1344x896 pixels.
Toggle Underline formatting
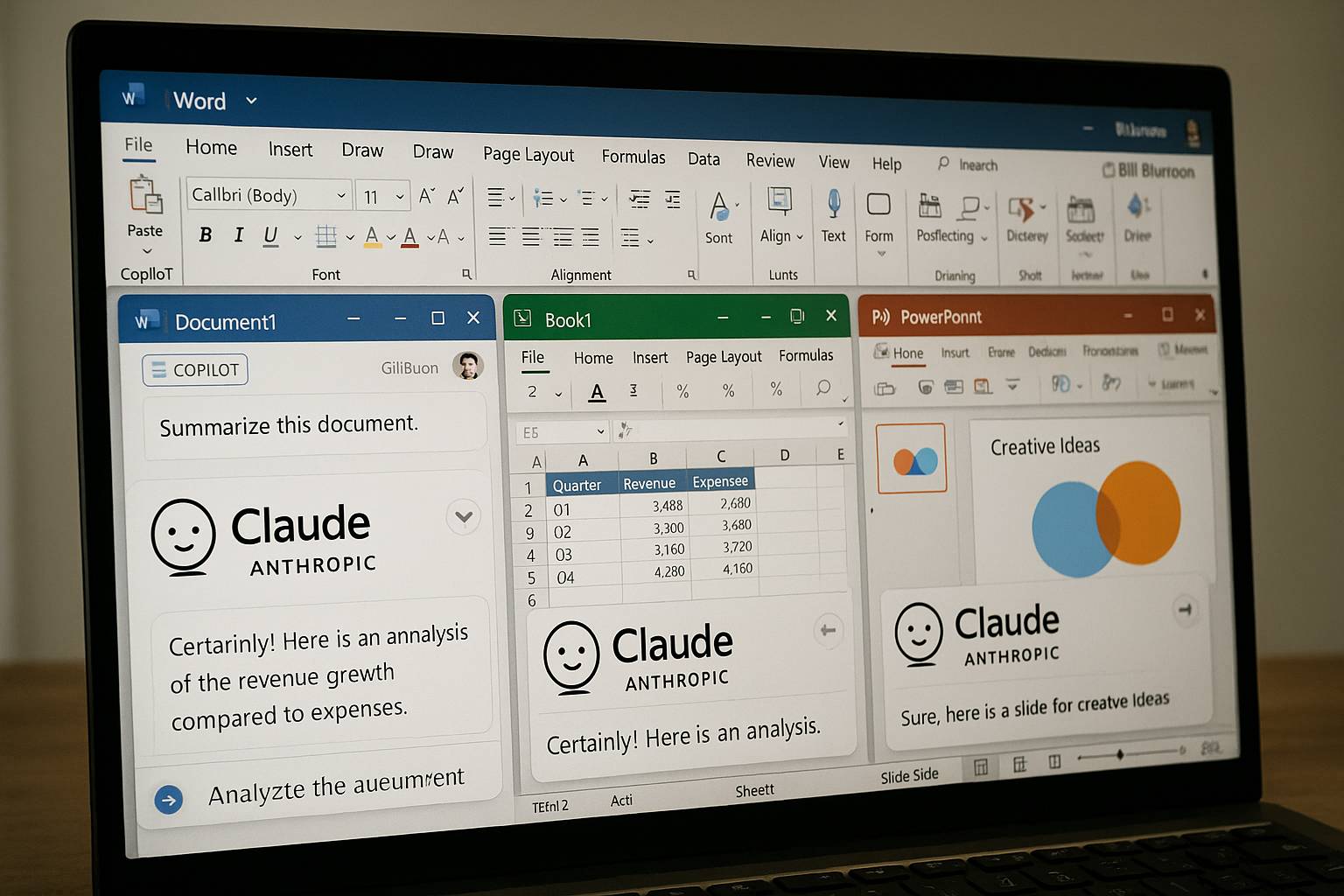coord(270,235)
